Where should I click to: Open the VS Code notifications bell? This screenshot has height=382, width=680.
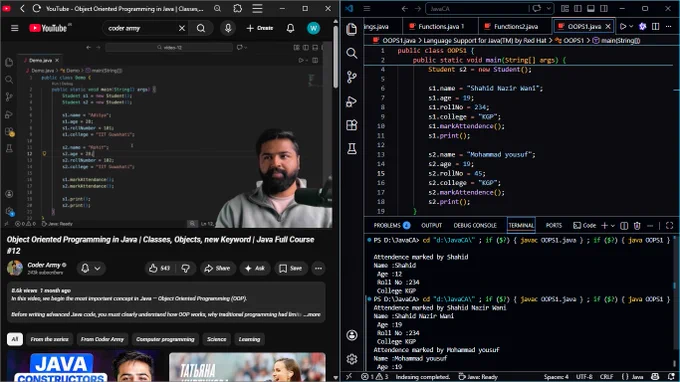(671, 376)
